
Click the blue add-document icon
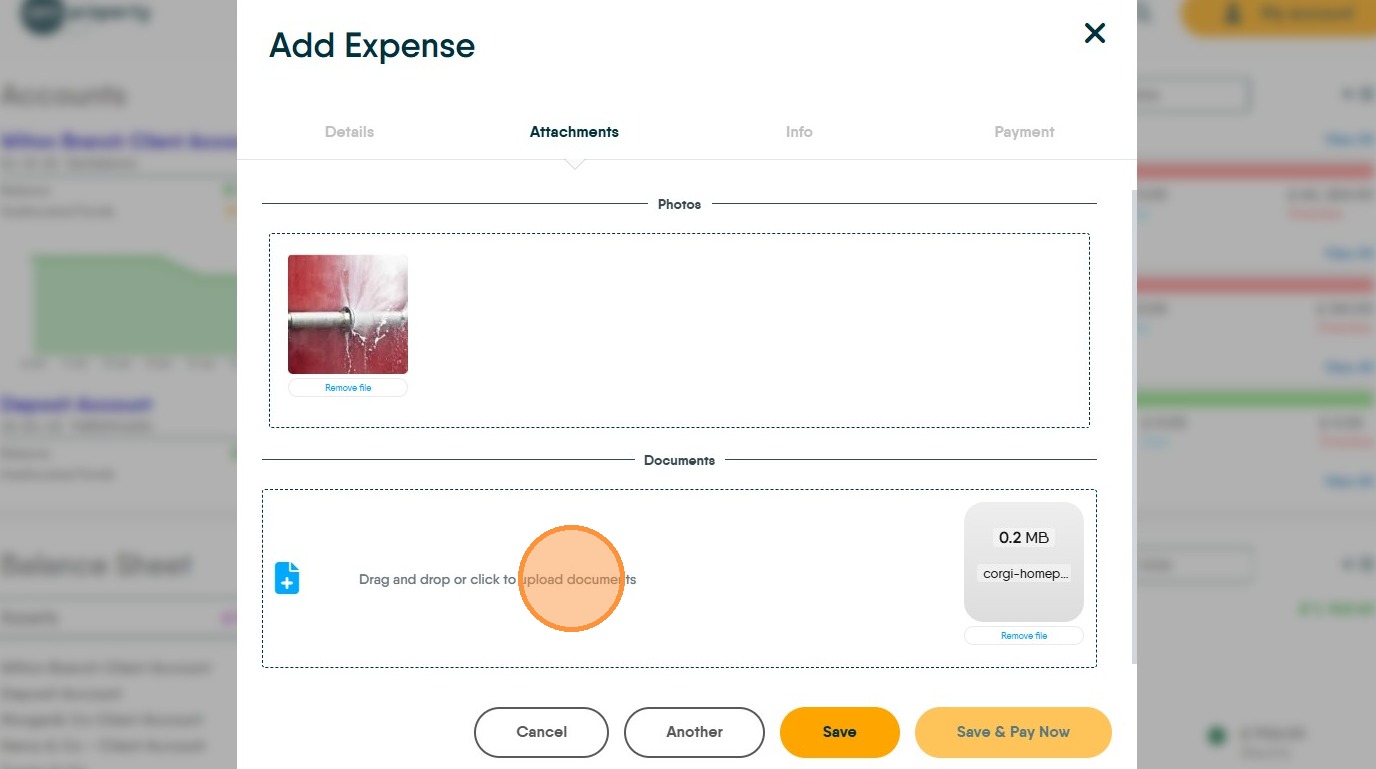(287, 578)
